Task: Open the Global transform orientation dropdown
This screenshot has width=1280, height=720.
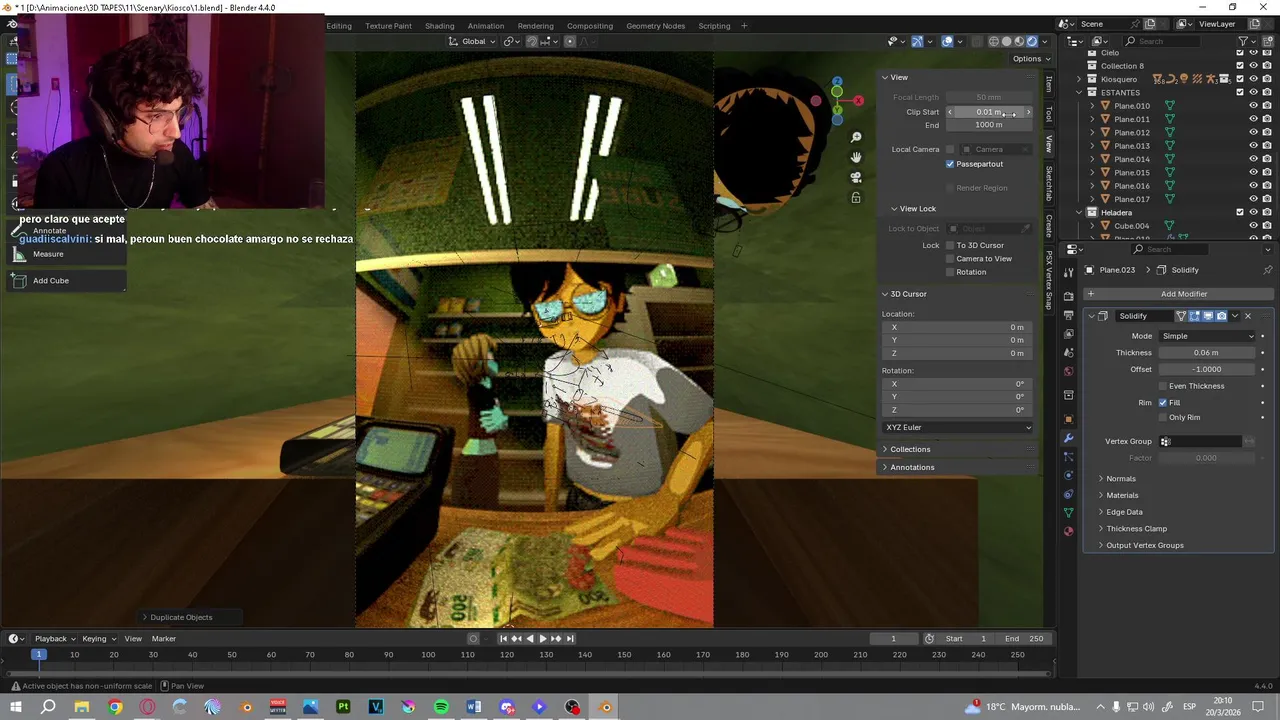Action: 471,41
